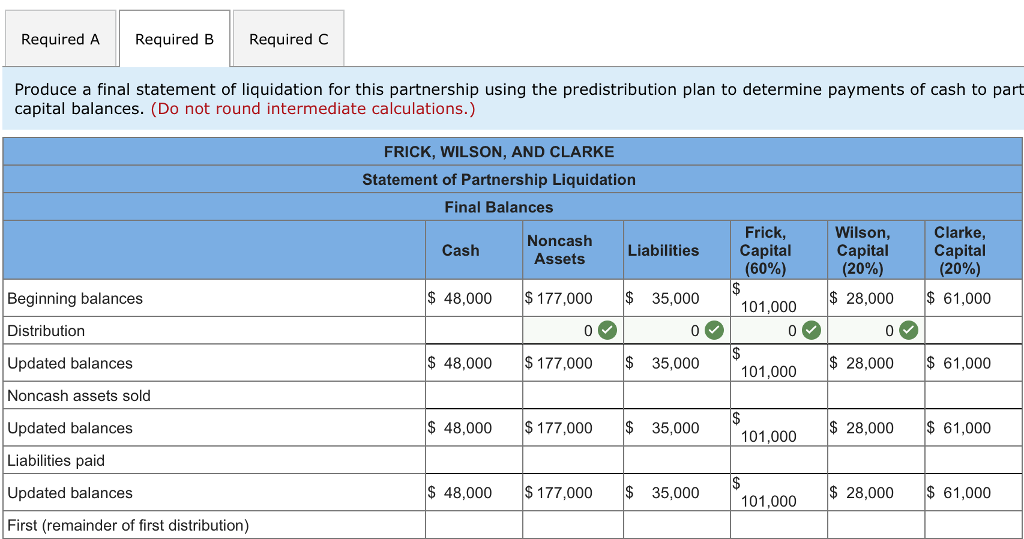Click the 0 value in Distribution Frick Capital

coord(792,331)
